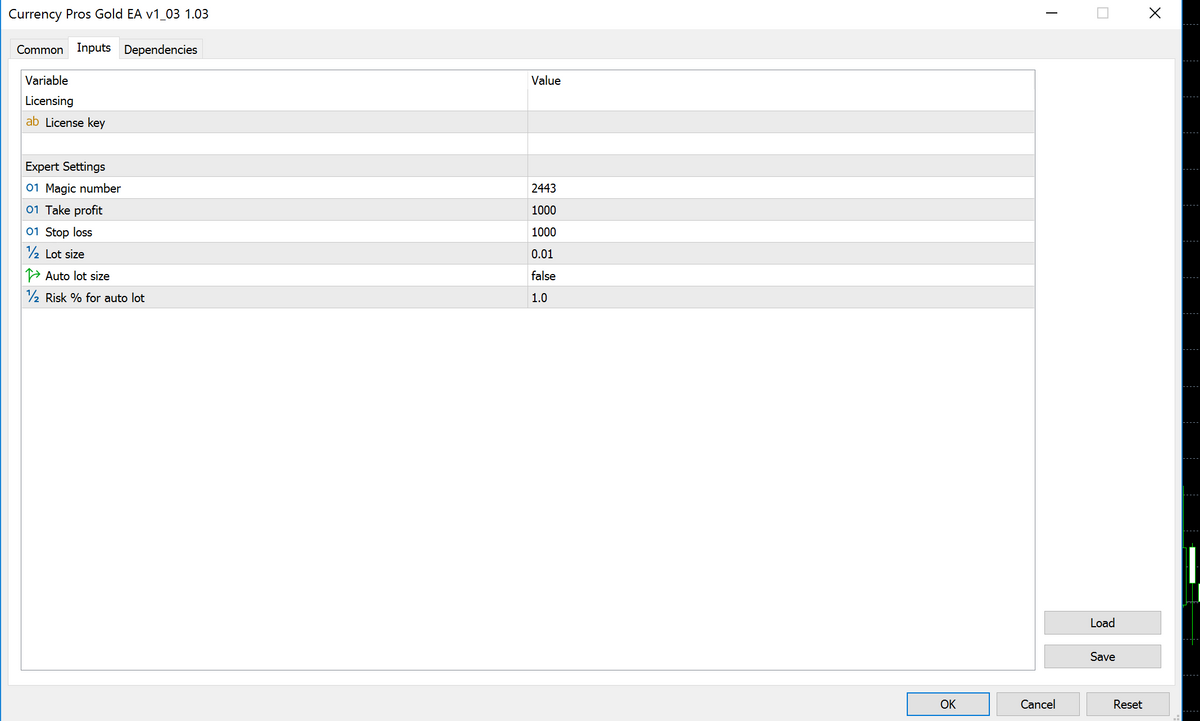1200x721 pixels.
Task: Select the Lot size label
Action: (65, 254)
